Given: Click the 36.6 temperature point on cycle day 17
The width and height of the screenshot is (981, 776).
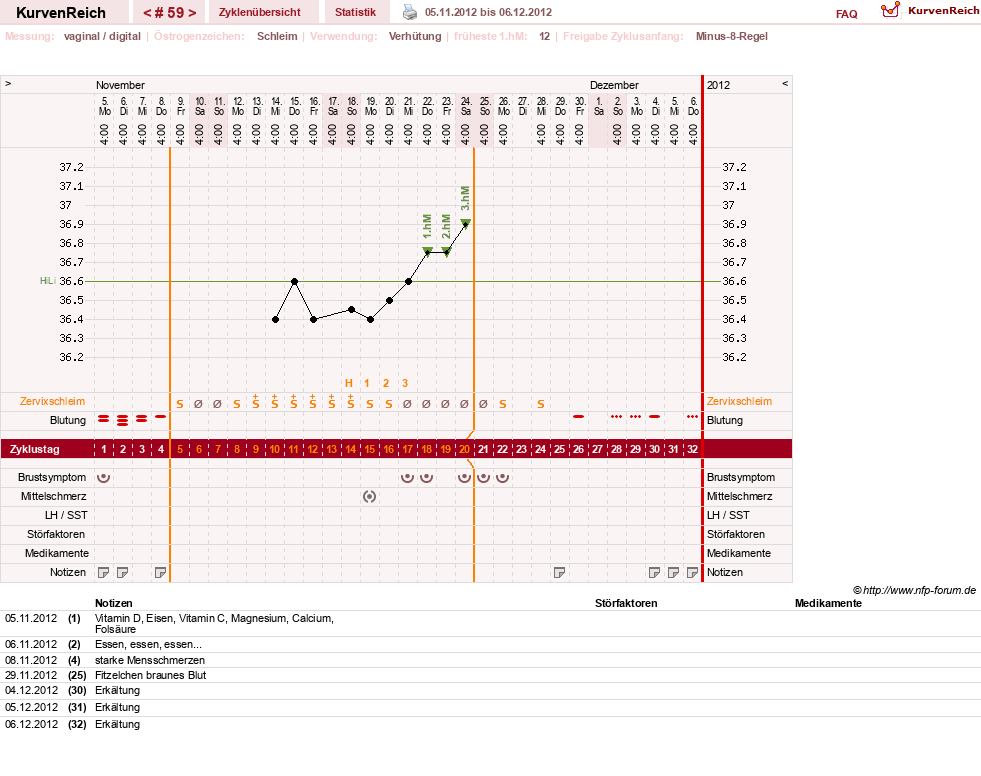Looking at the screenshot, I should tap(409, 282).
